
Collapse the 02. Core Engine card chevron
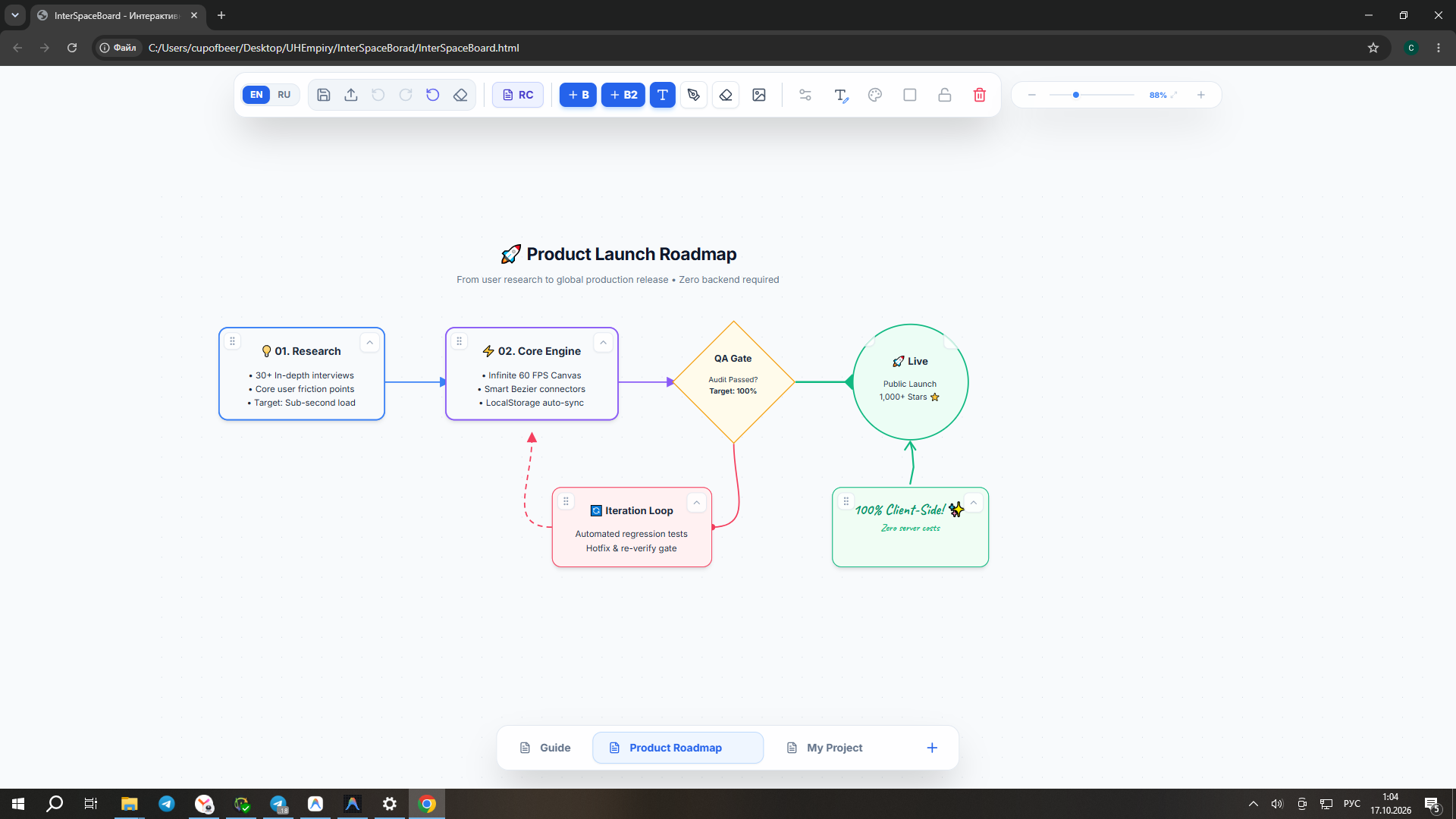(x=604, y=343)
